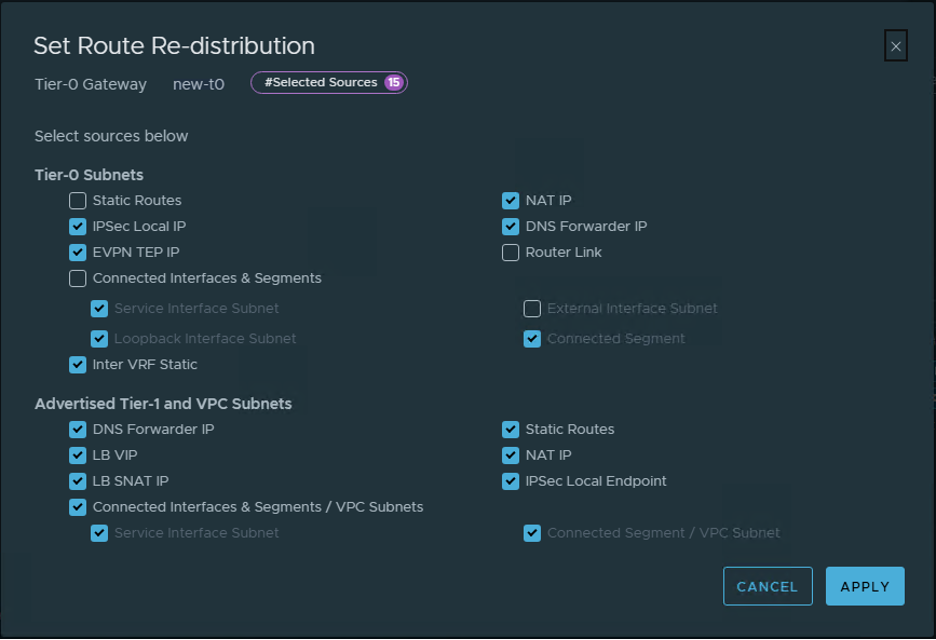
Task: Disable LB SNAT IP checkbox
Action: 78,482
